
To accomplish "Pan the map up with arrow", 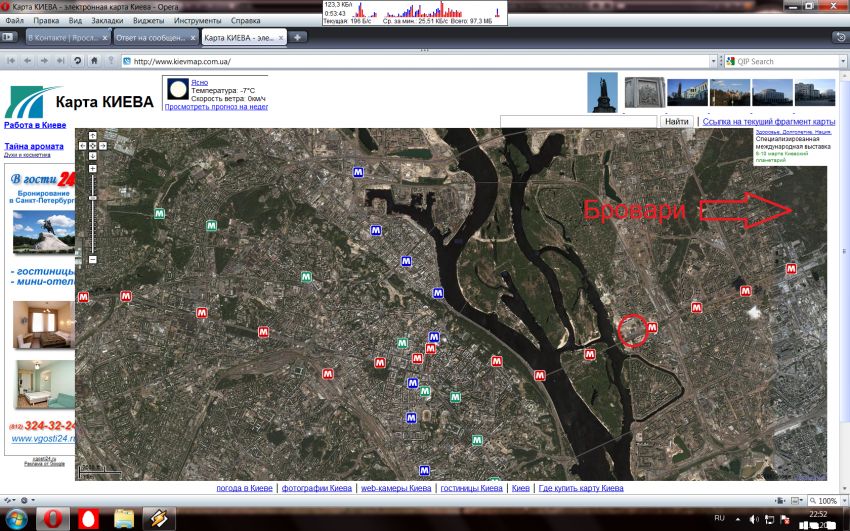I will pos(93,136).
